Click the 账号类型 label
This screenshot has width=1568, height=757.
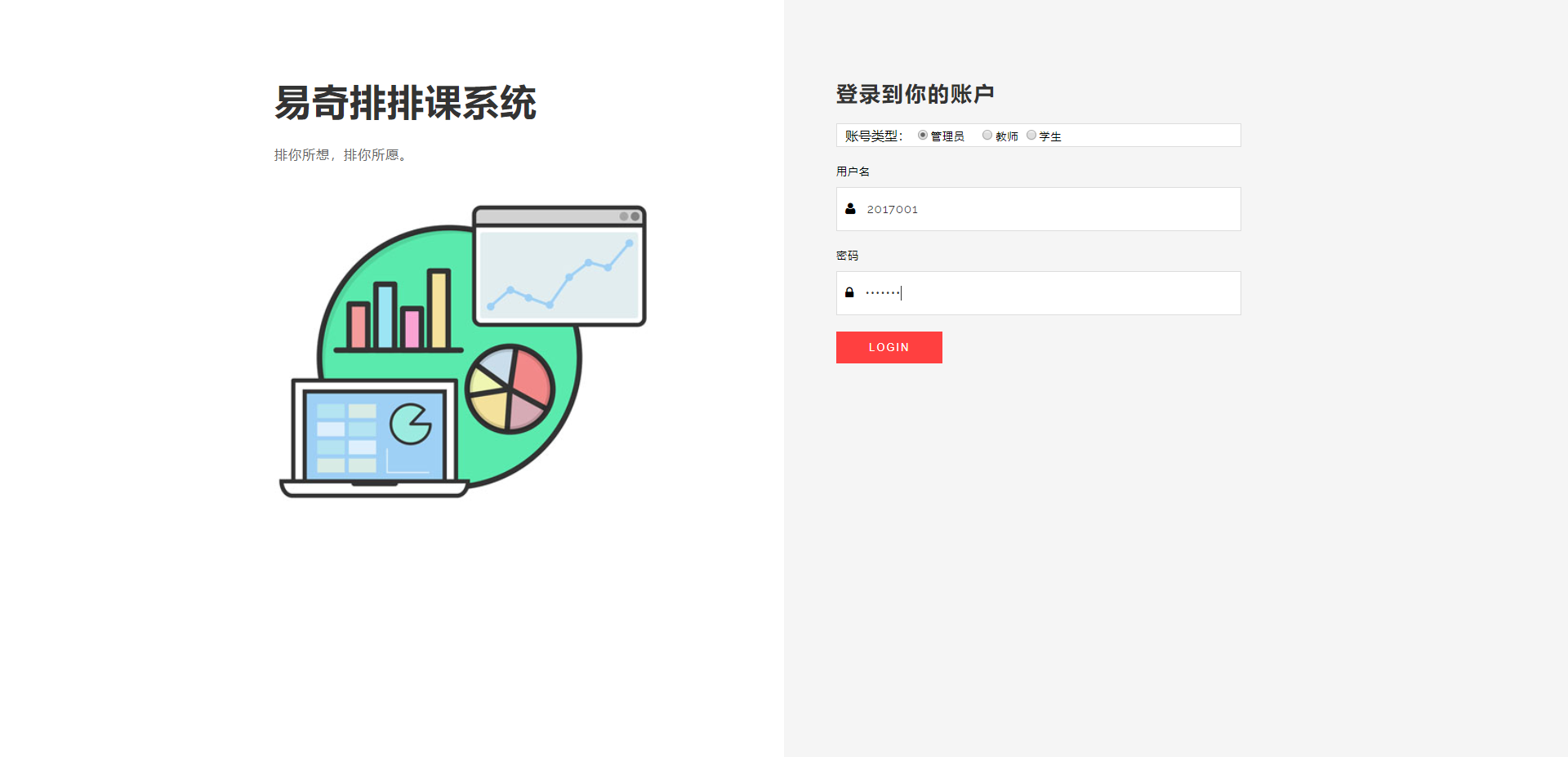tap(874, 136)
